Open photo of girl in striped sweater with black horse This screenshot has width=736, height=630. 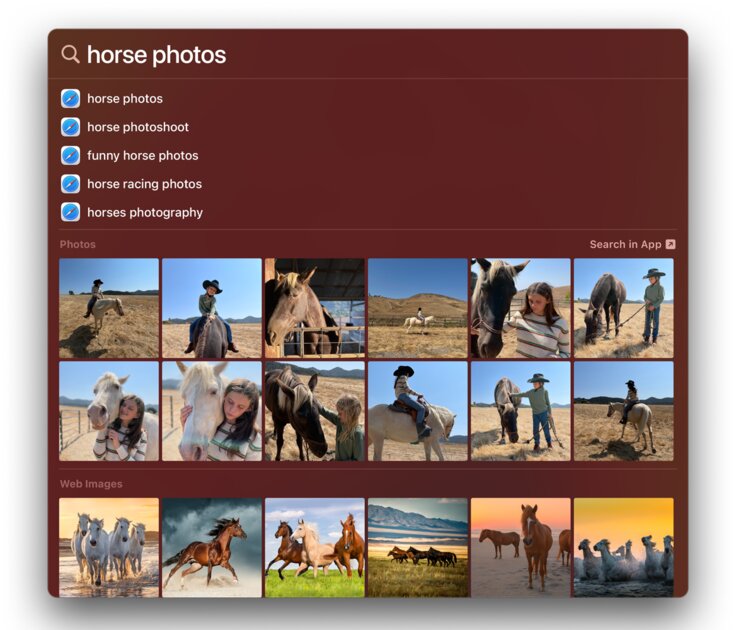[521, 308]
